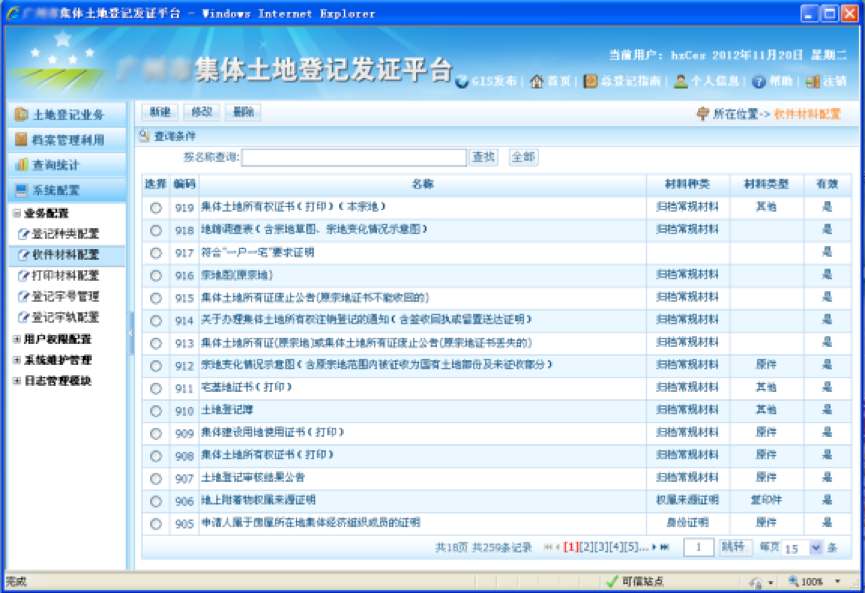This screenshot has height=593, width=865.
Task: Select the radio button for row 919
Action: (x=155, y=208)
